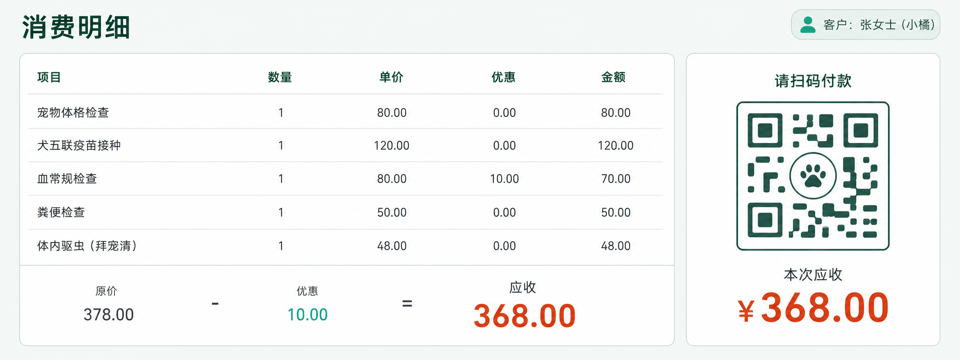Select the 体内驱虫（拜宠清）item name
Viewport: 960px width, 360px height.
tap(88, 246)
